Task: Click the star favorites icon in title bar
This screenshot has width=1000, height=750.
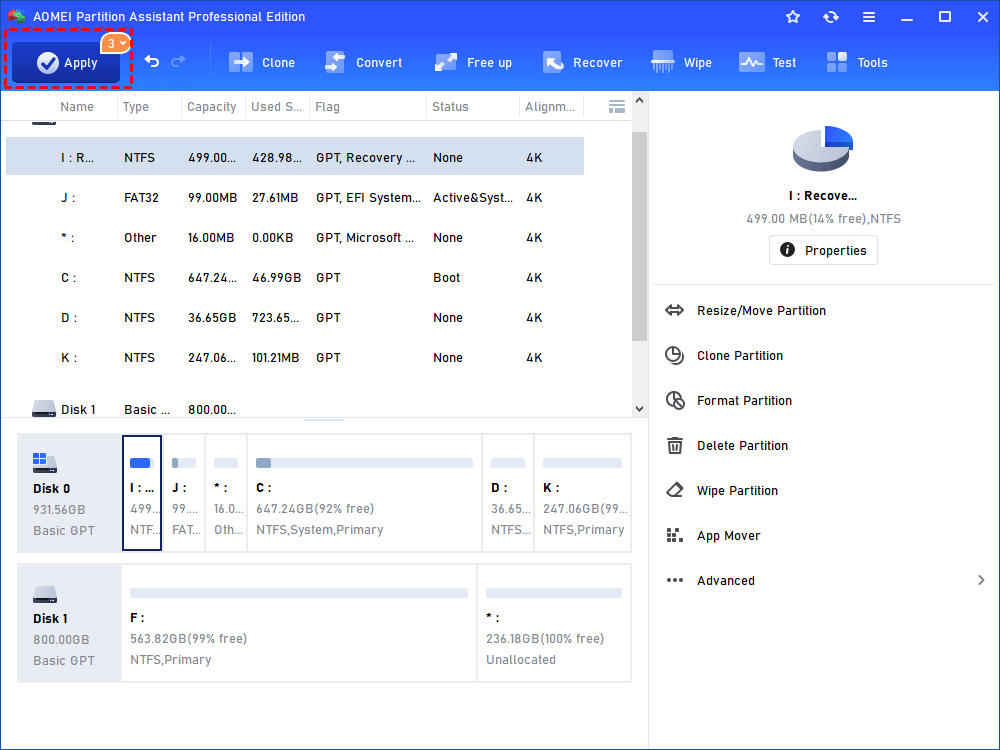Action: pyautogui.click(x=793, y=17)
